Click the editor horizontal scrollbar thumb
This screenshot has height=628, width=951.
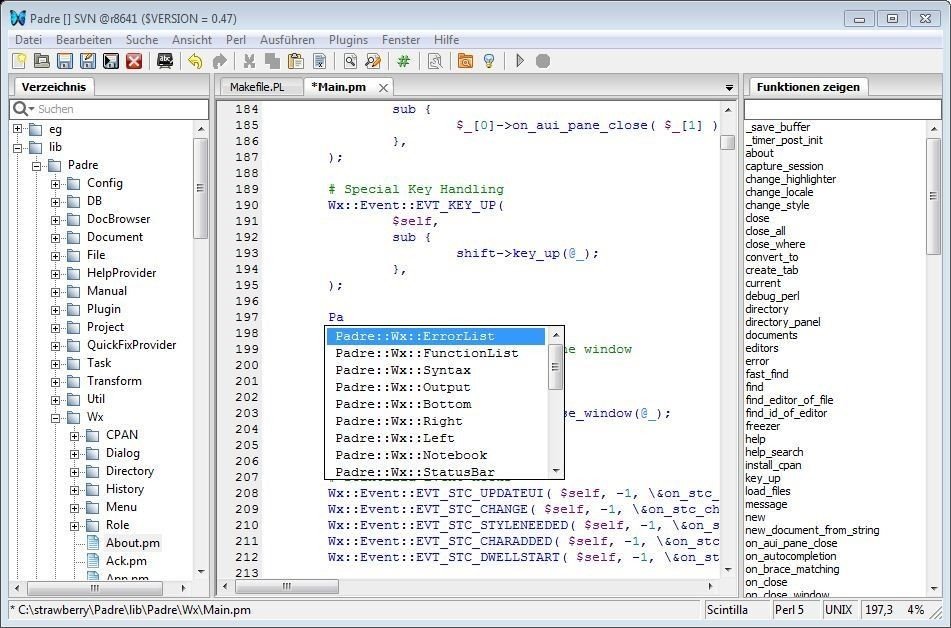click(287, 586)
